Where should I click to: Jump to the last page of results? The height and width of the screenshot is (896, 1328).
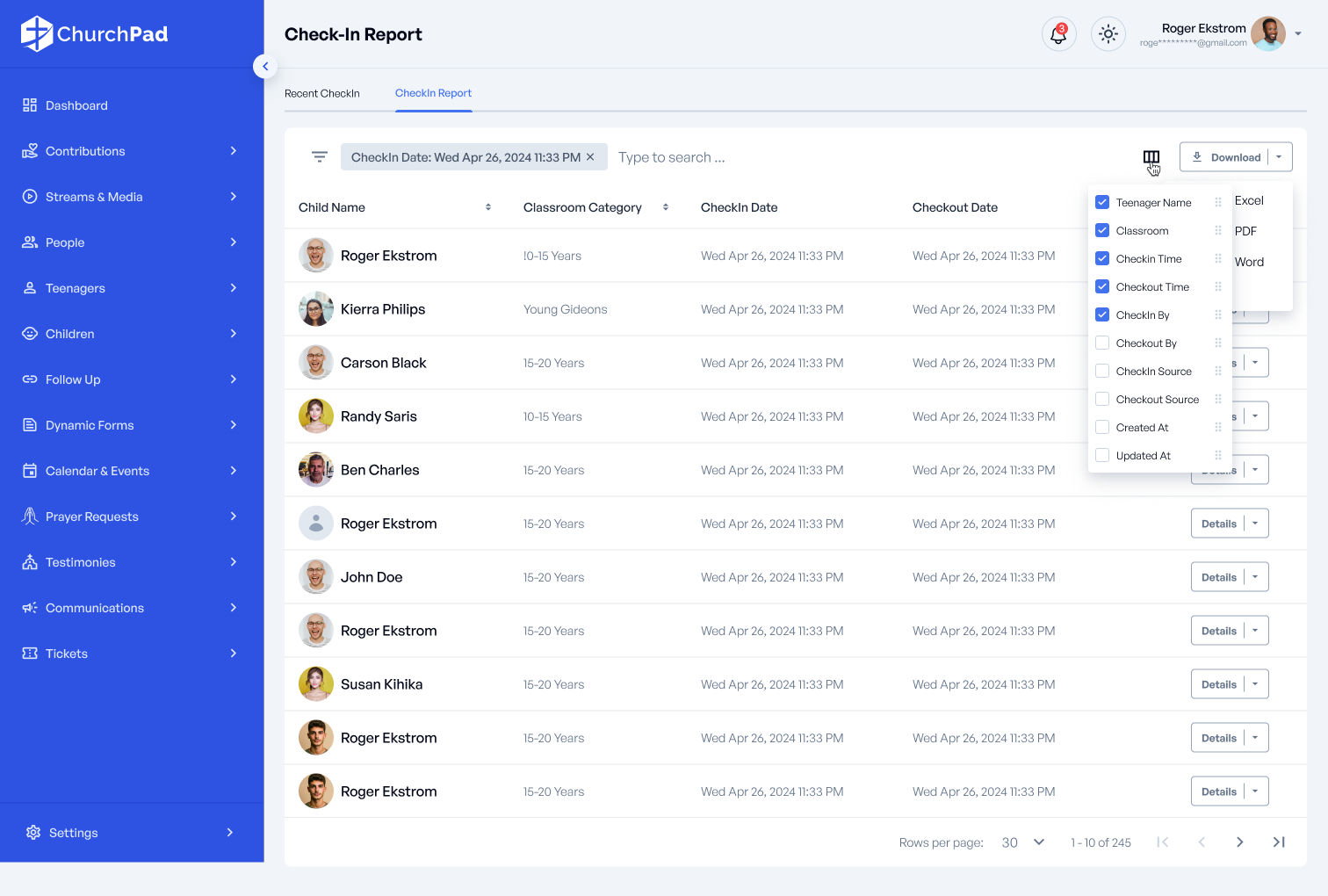1279,842
